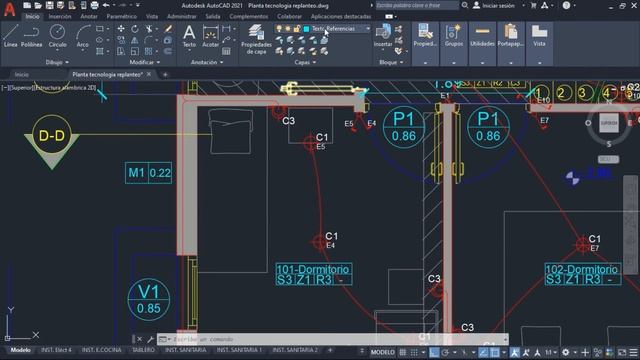640x360 pixels.
Task: Toggle snap mode in status bar
Action: click(414, 352)
